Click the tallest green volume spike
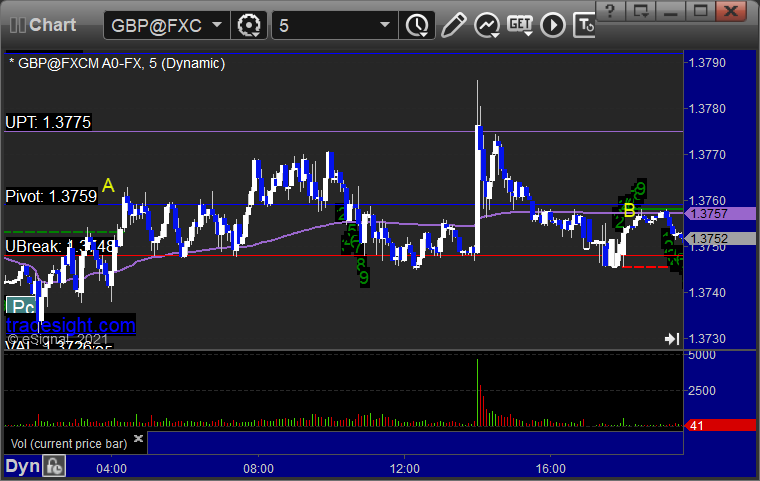Screen dimensions: 760x481 (477, 393)
